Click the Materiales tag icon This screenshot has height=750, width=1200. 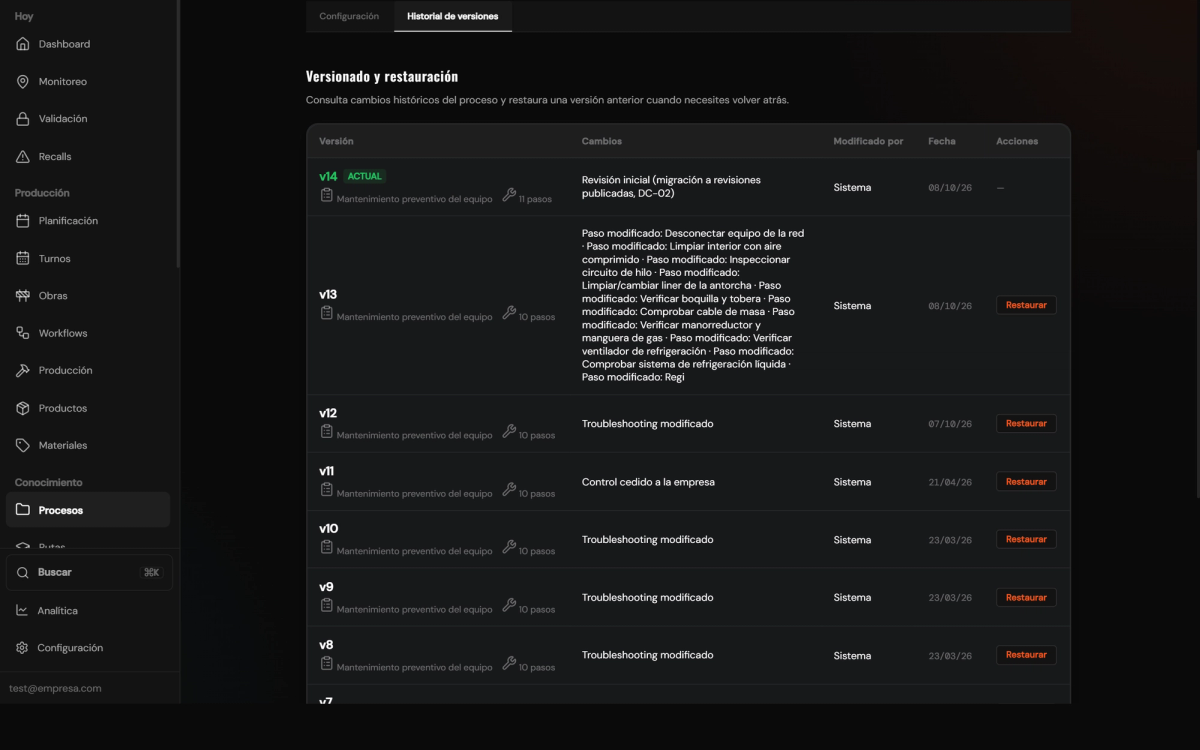(x=23, y=445)
